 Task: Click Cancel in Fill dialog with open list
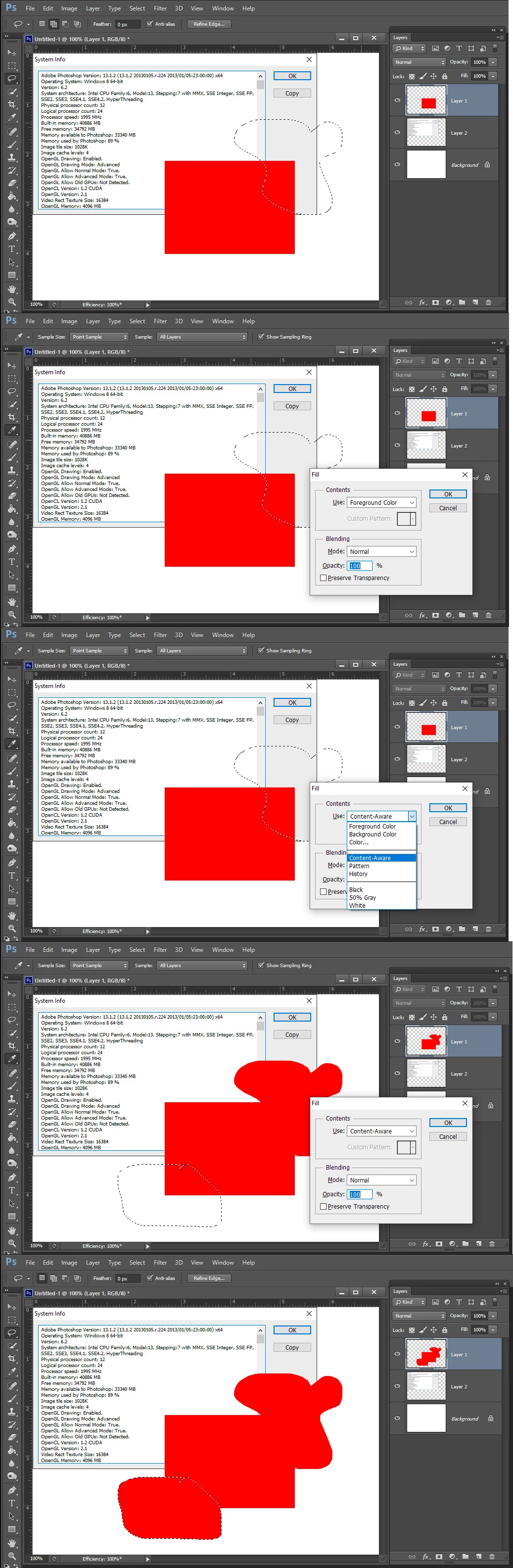(448, 822)
